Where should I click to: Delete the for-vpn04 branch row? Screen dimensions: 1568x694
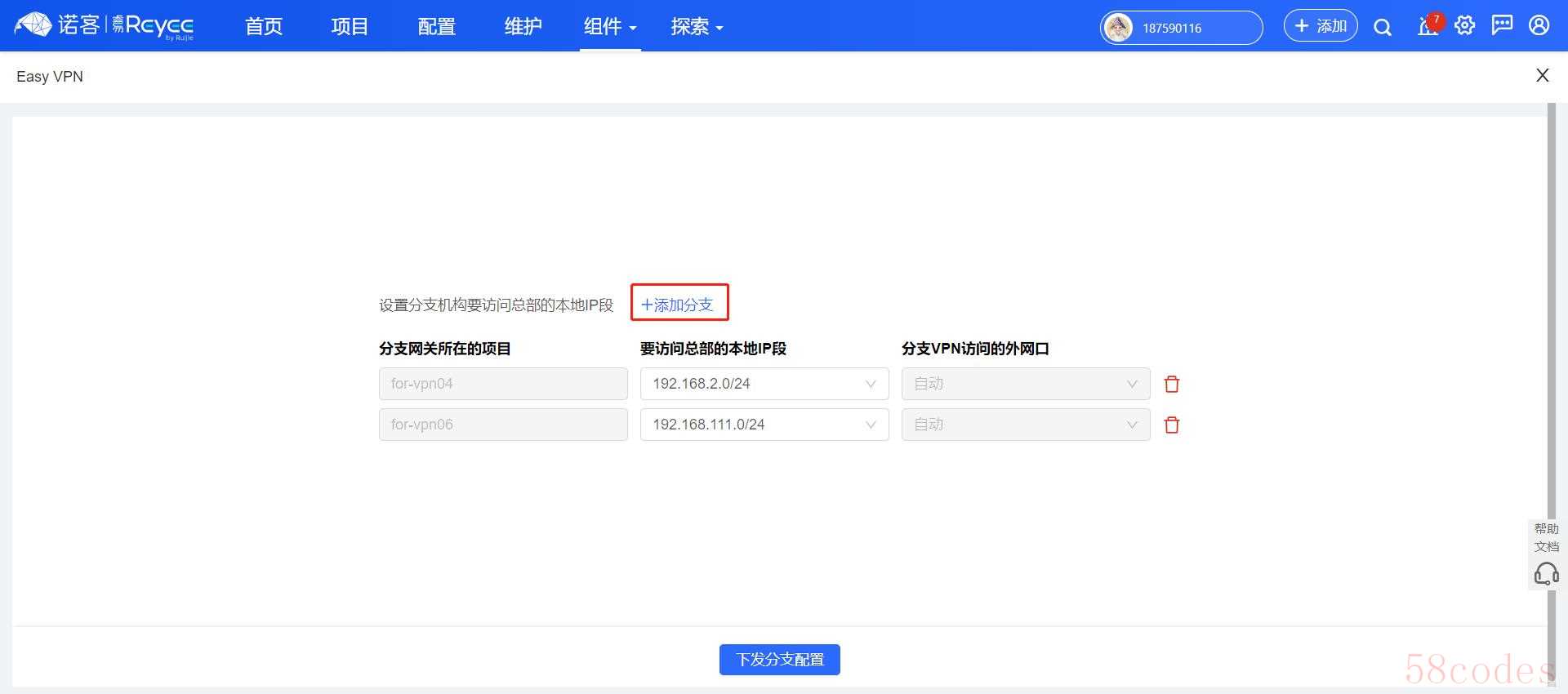pyautogui.click(x=1172, y=384)
